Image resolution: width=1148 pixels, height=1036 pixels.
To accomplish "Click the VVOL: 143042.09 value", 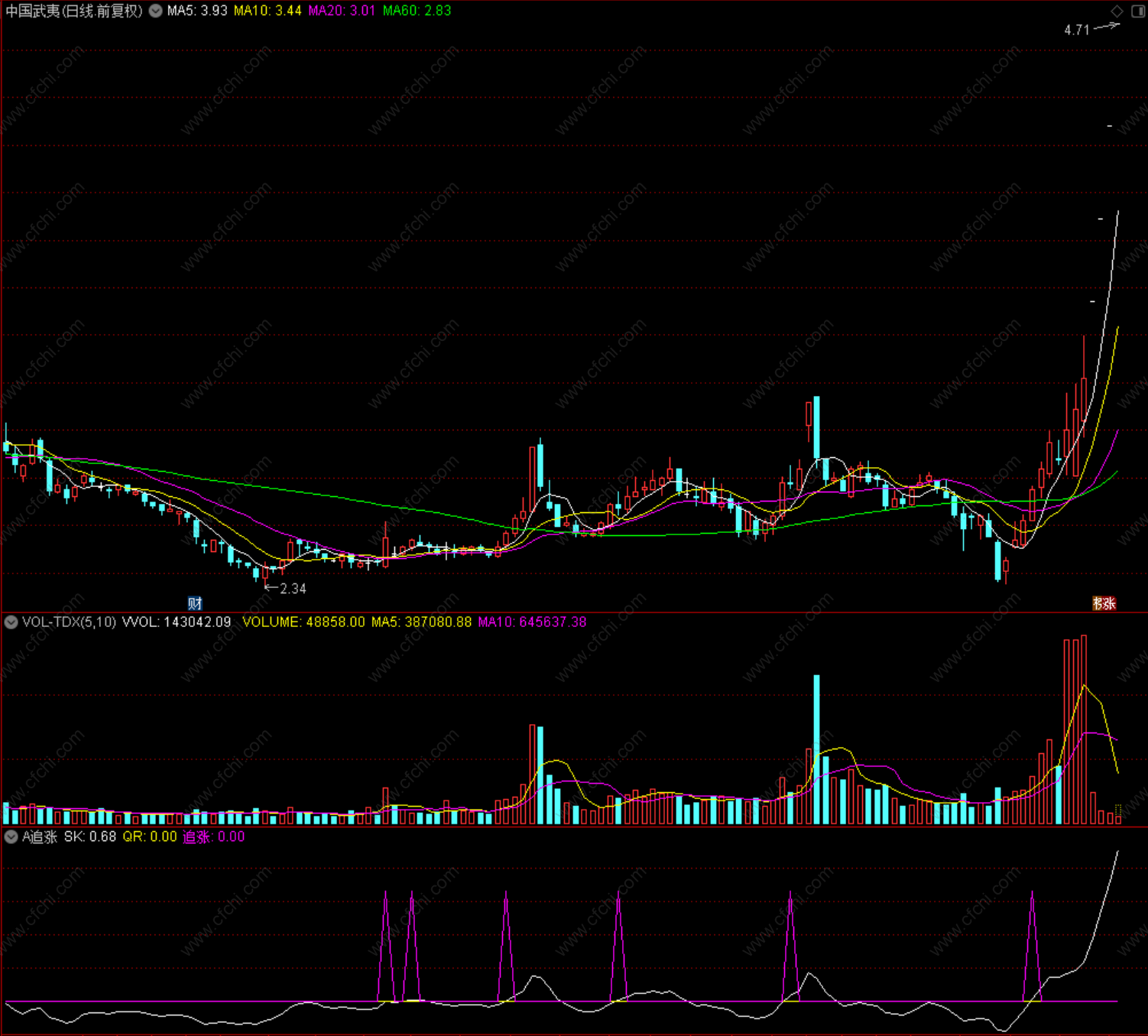I will pos(177,622).
